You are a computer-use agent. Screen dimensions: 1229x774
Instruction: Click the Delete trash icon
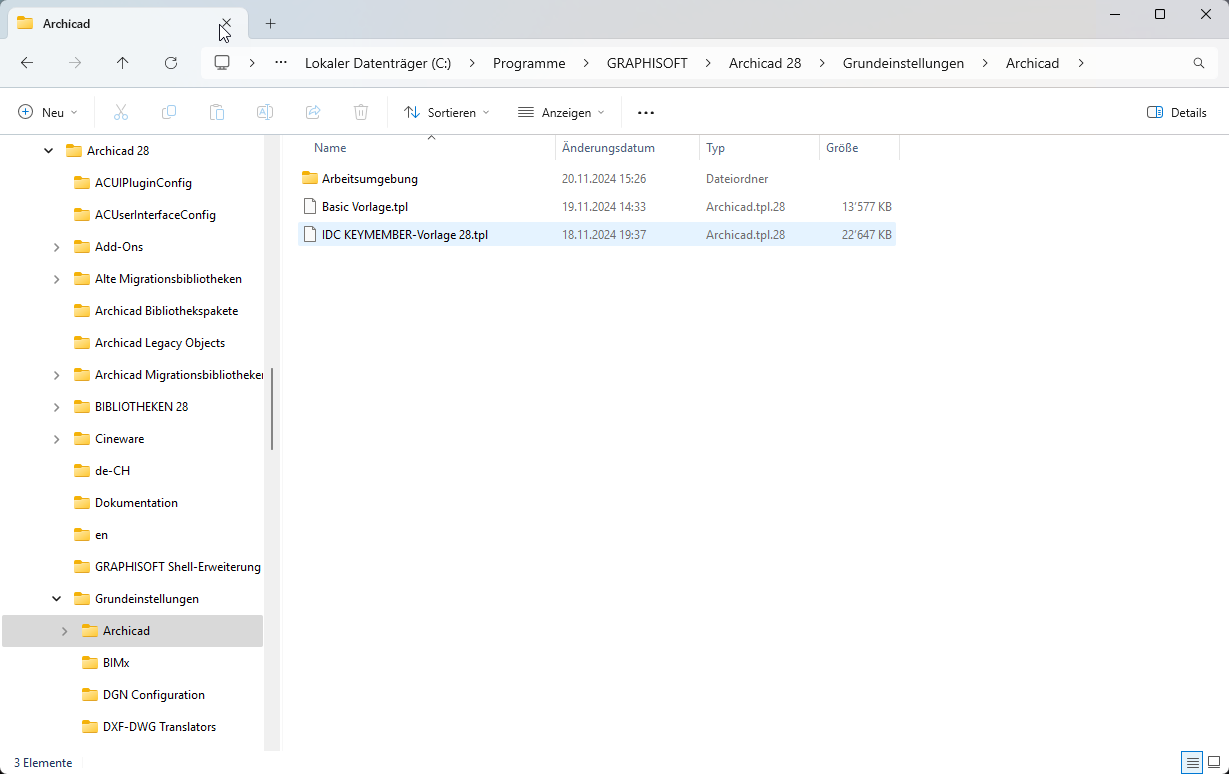click(x=361, y=113)
